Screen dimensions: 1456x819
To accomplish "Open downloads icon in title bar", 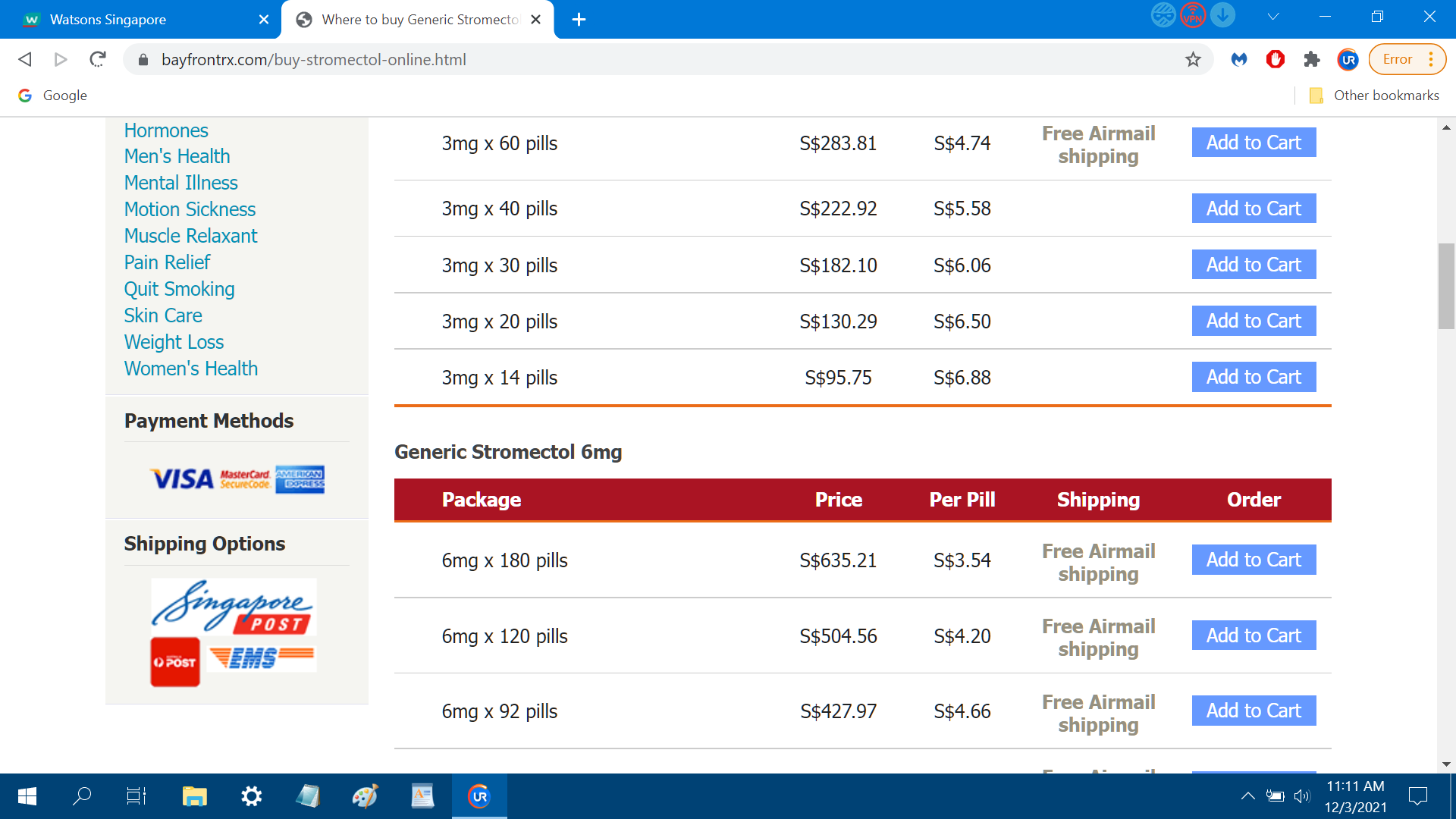I will coord(1222,15).
